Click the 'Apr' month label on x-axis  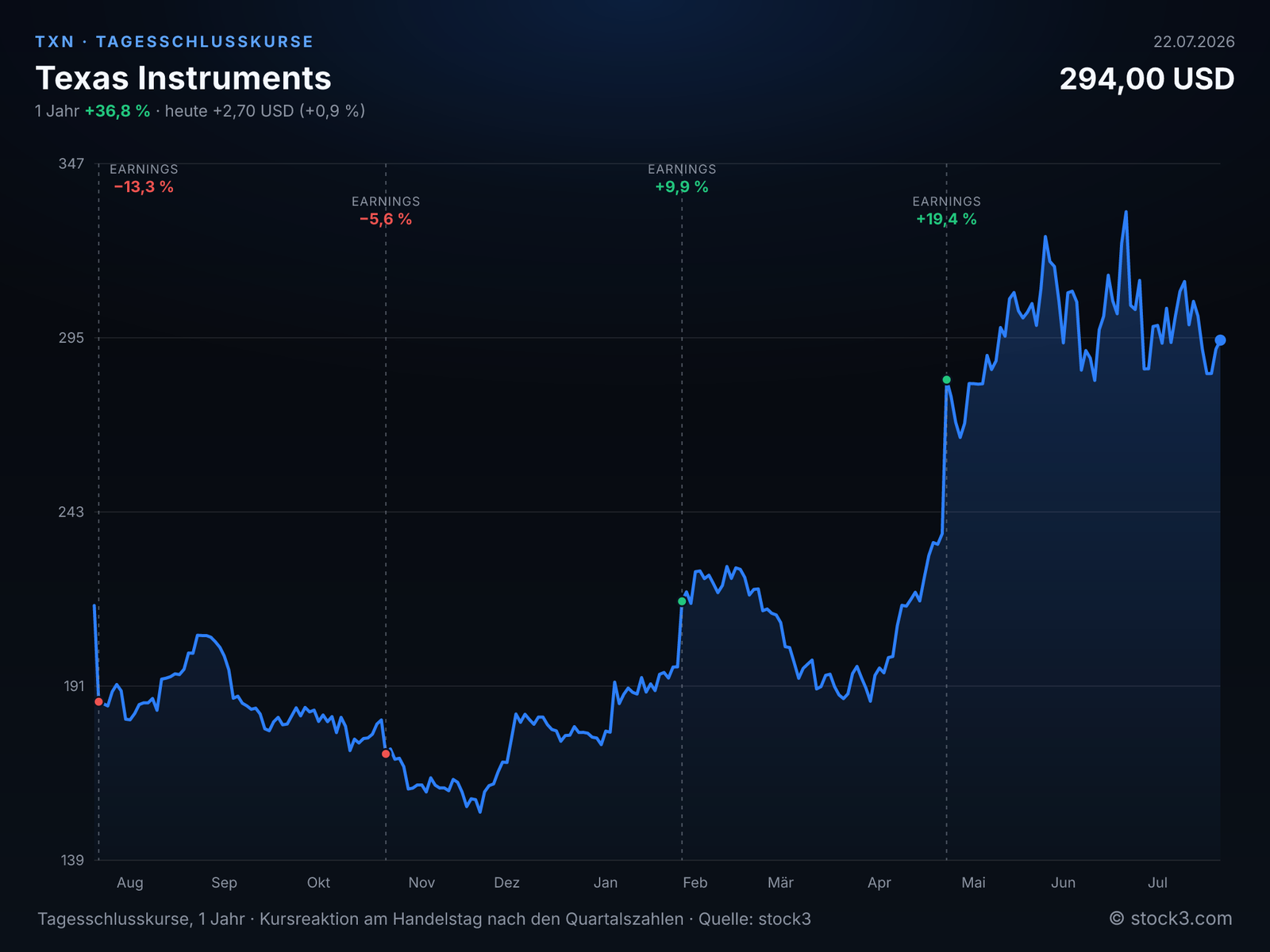point(879,883)
